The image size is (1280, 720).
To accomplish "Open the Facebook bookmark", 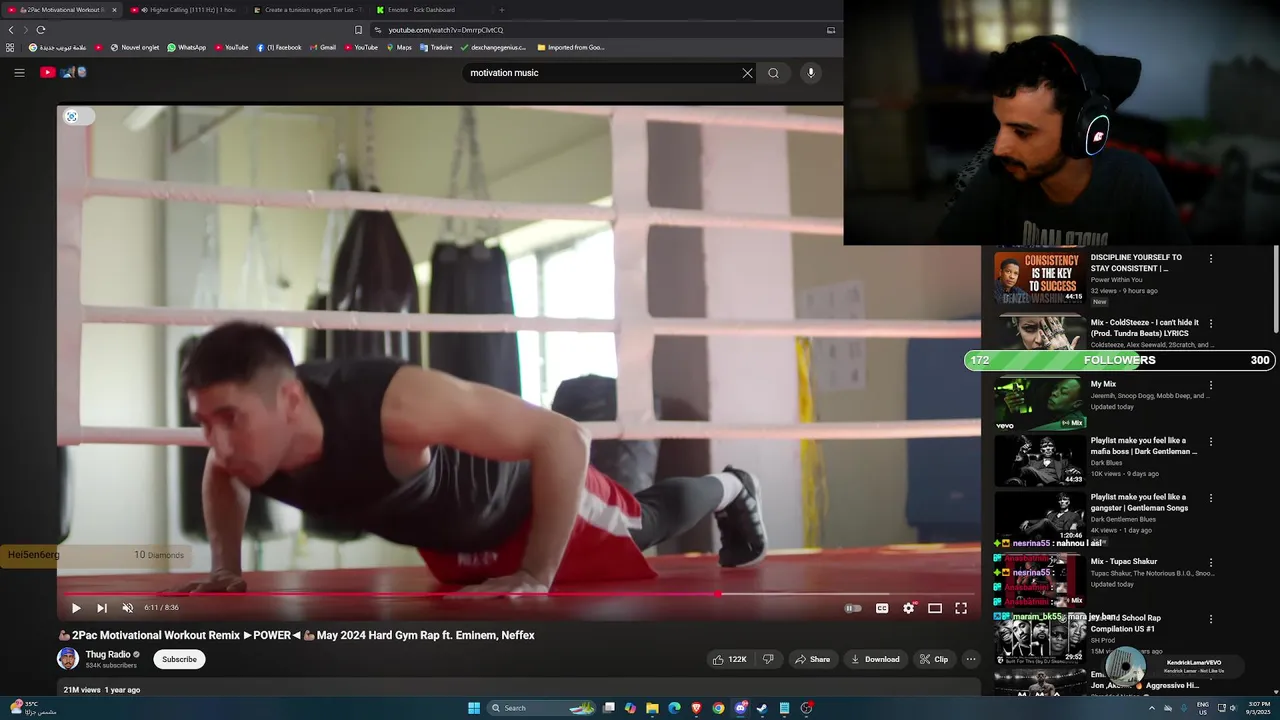I will (279, 47).
